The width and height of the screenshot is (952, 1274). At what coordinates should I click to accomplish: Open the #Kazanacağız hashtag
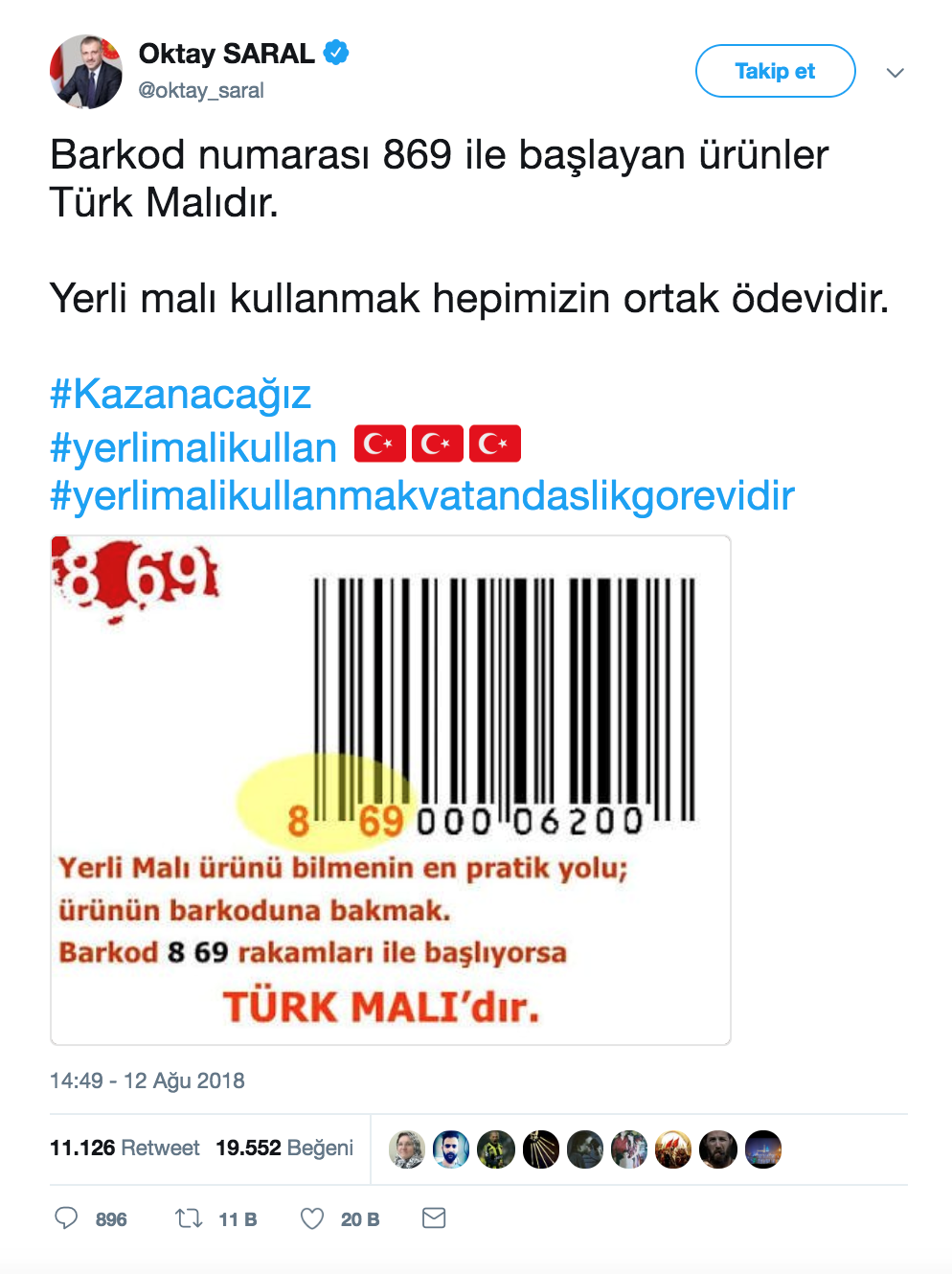(x=180, y=395)
